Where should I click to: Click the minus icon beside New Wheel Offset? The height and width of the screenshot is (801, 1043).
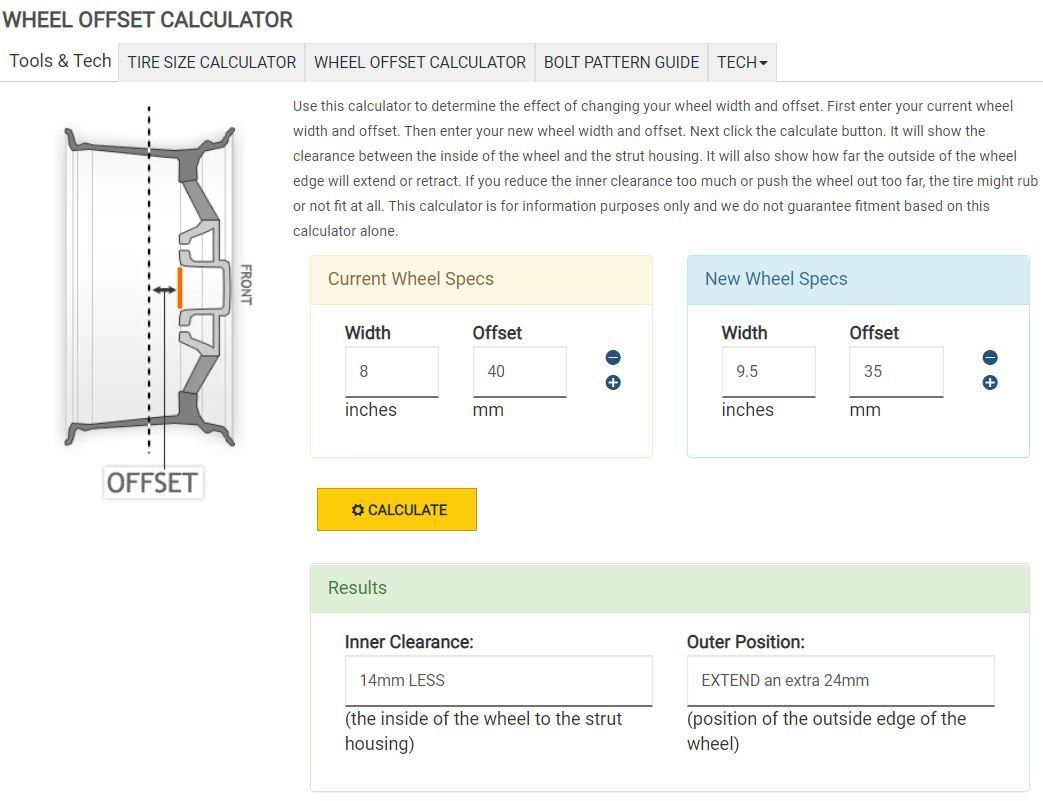click(x=989, y=357)
